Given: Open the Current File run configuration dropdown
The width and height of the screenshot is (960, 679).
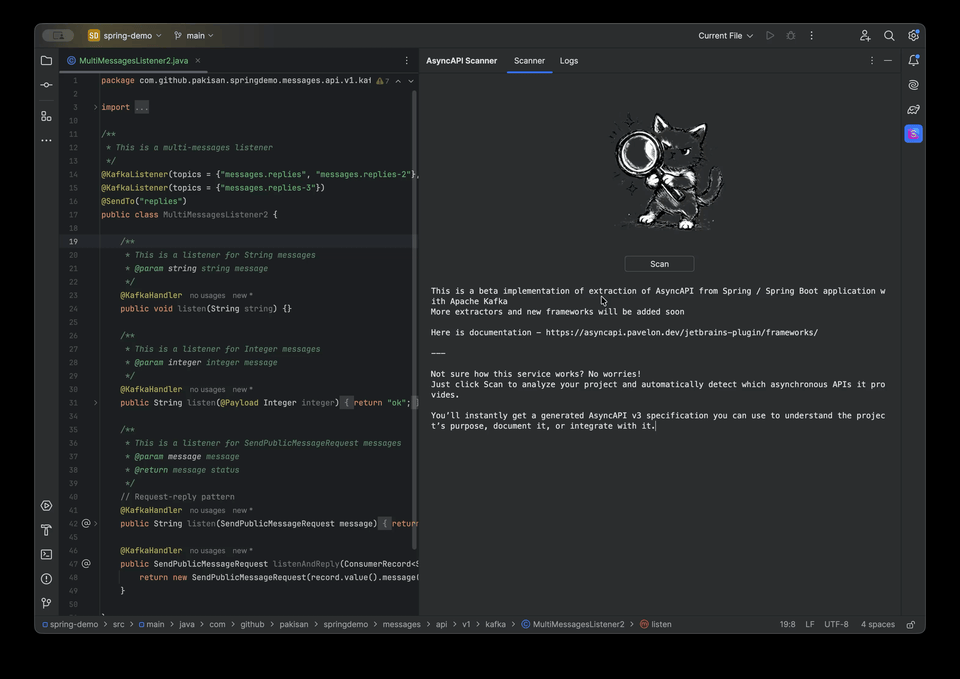Looking at the screenshot, I should click(725, 36).
